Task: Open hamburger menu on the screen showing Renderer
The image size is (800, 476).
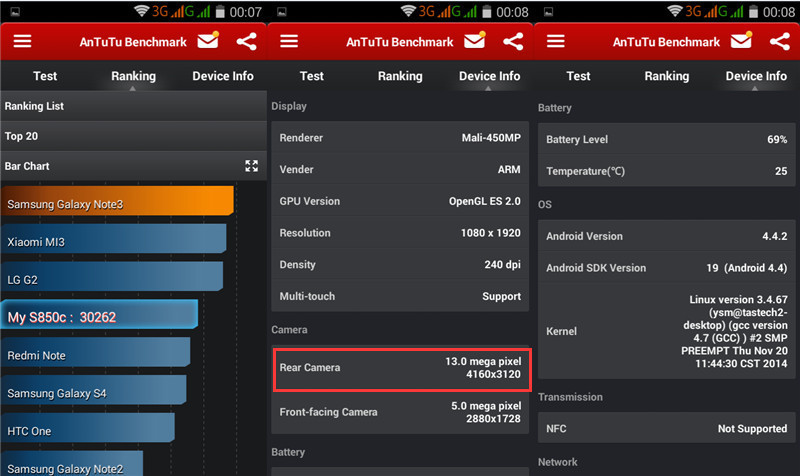Action: pos(289,42)
